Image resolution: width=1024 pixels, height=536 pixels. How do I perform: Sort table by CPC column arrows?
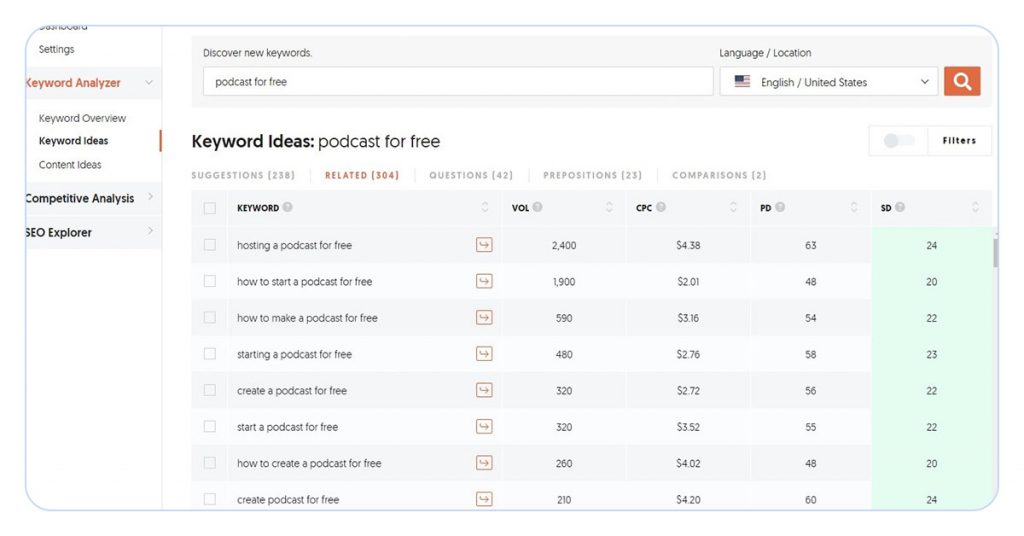733,207
